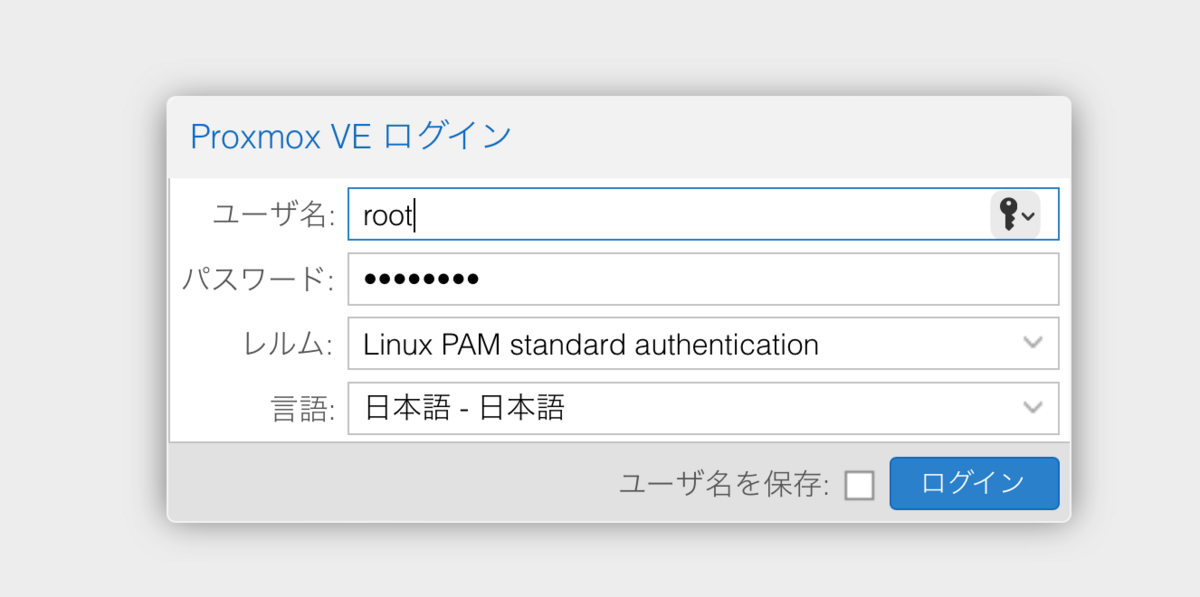1200x597 pixels.
Task: Click the ユーザ名: label
Action: tap(274, 215)
